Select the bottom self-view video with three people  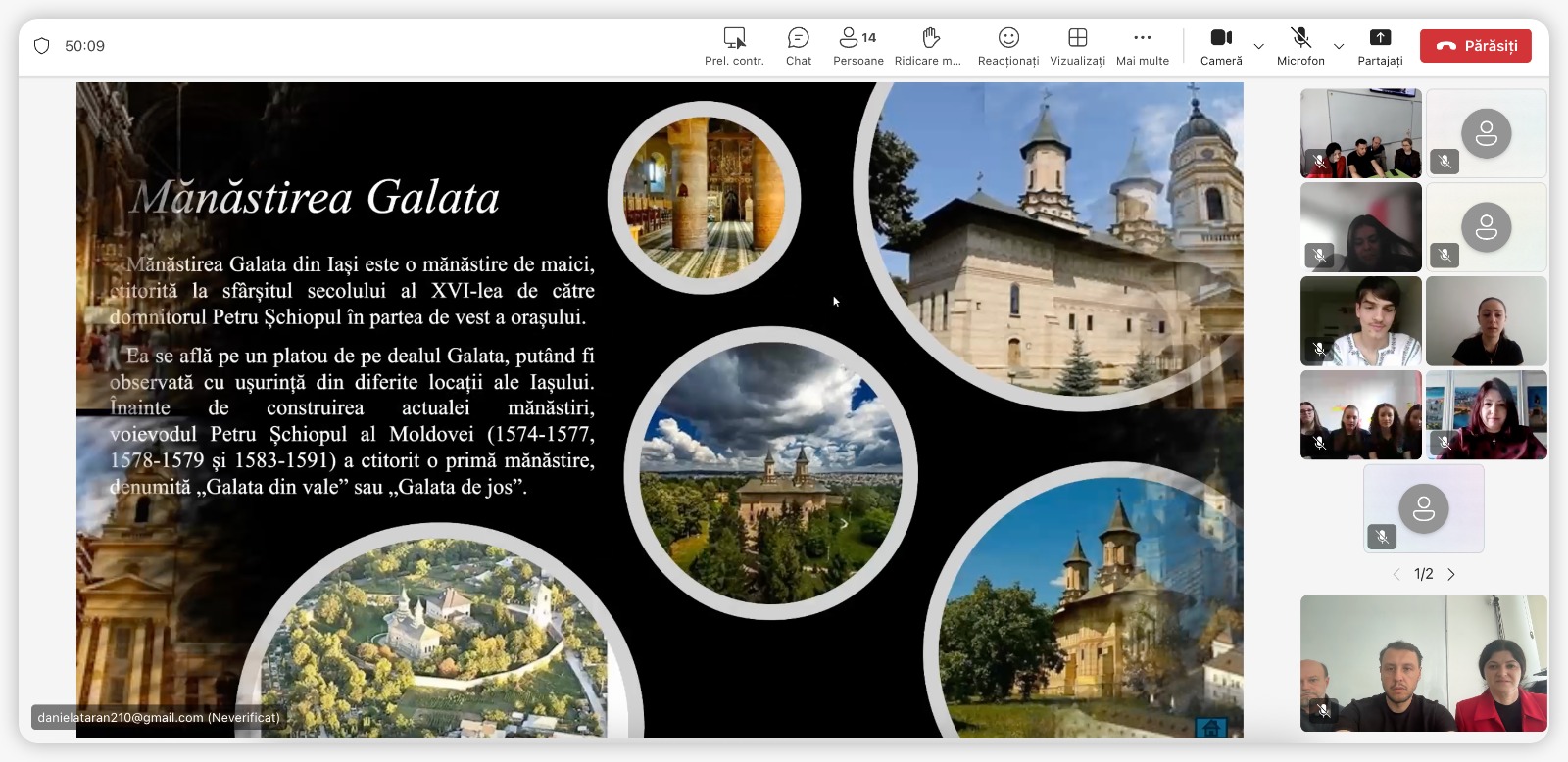(1424, 663)
